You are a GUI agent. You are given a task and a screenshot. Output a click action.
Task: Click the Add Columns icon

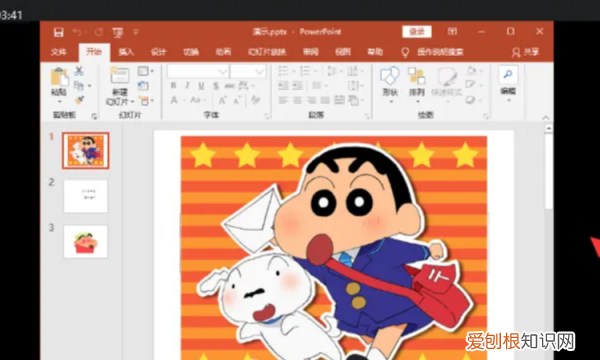click(x=316, y=86)
